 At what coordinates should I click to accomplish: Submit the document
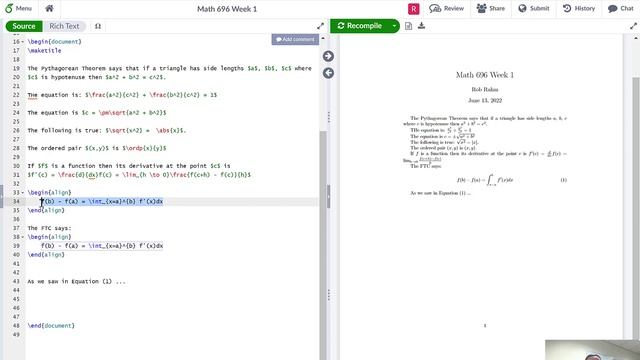click(534, 9)
